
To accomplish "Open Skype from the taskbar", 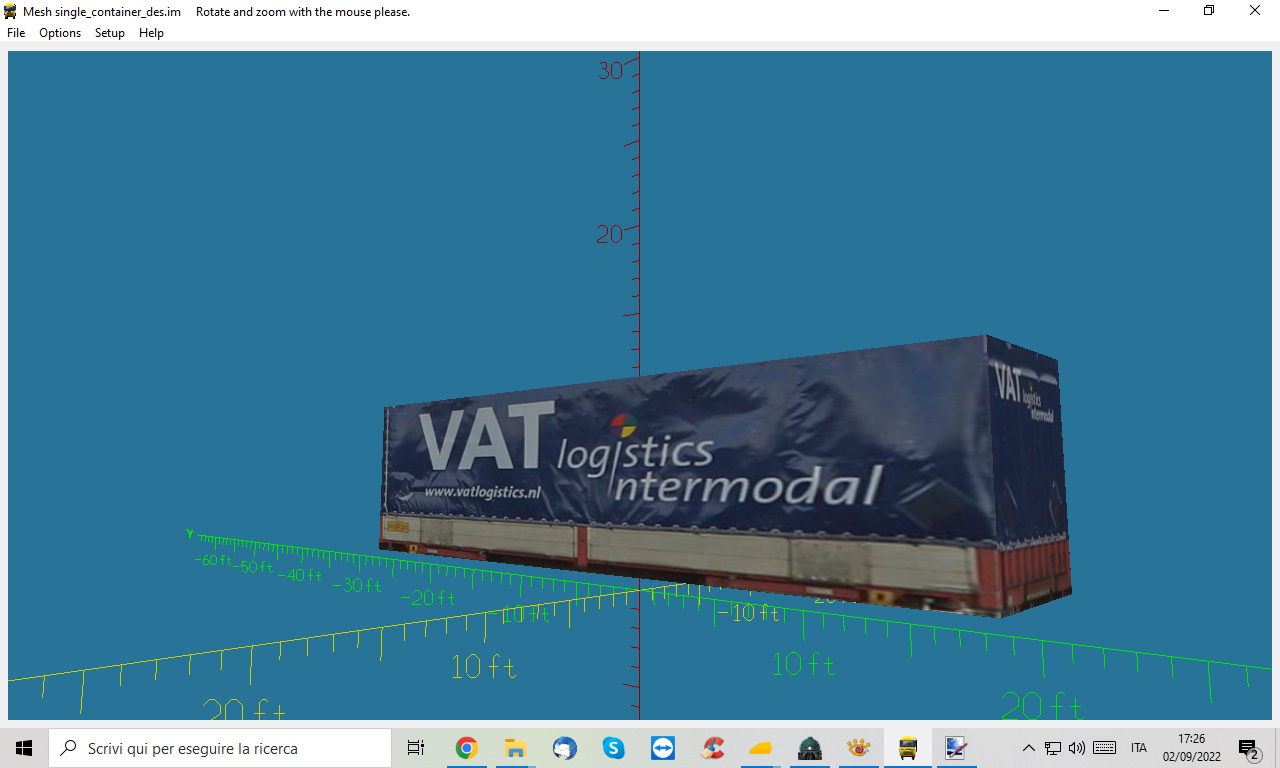I will 613,748.
